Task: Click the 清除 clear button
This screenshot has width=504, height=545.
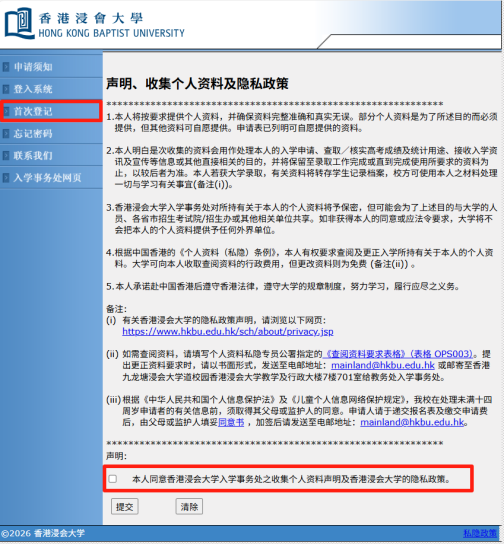Action: coord(189,507)
